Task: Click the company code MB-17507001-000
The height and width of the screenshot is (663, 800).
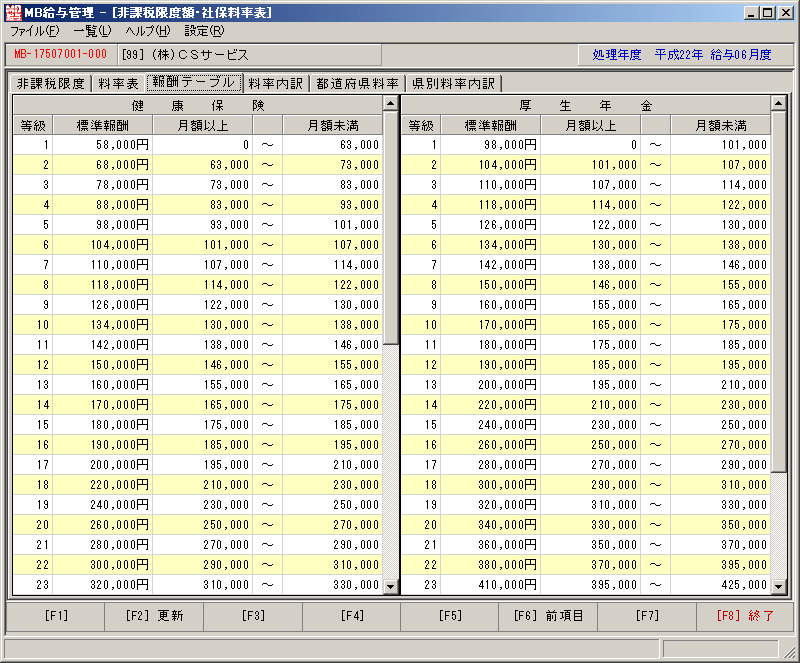Action: 61,55
